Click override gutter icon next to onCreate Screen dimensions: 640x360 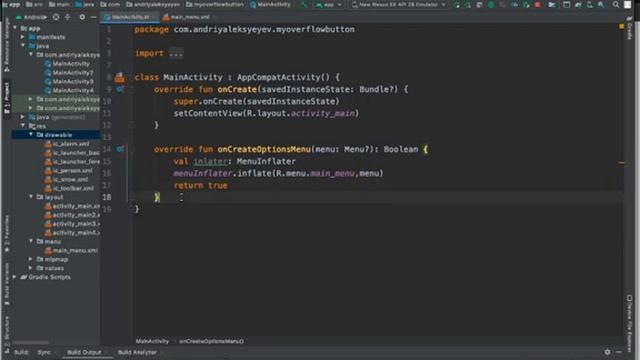(x=120, y=89)
